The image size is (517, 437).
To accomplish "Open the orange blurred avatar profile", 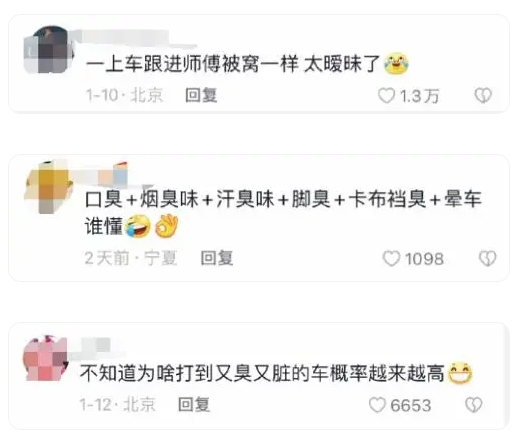I will tap(49, 187).
